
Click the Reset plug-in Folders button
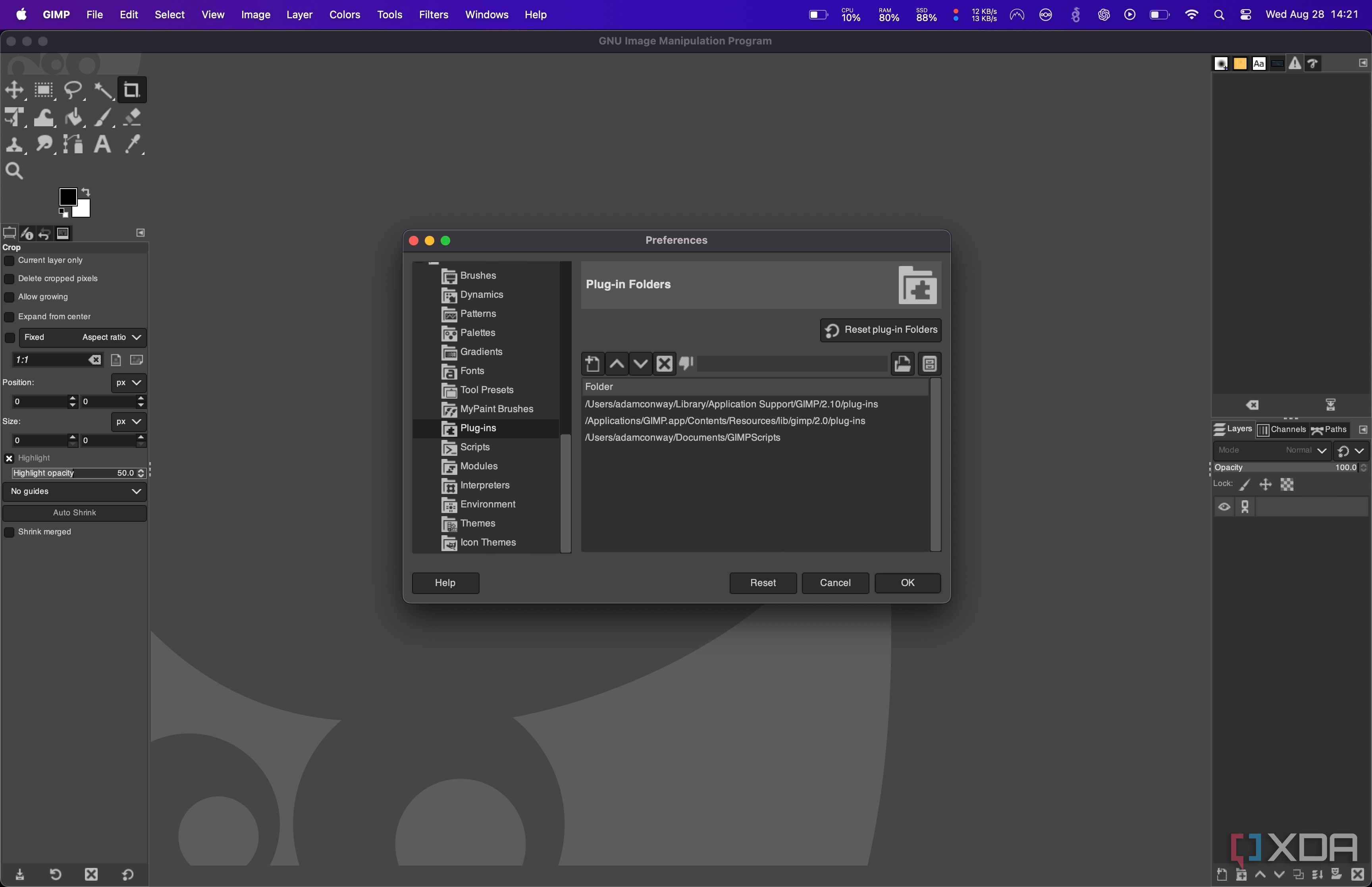pos(879,330)
